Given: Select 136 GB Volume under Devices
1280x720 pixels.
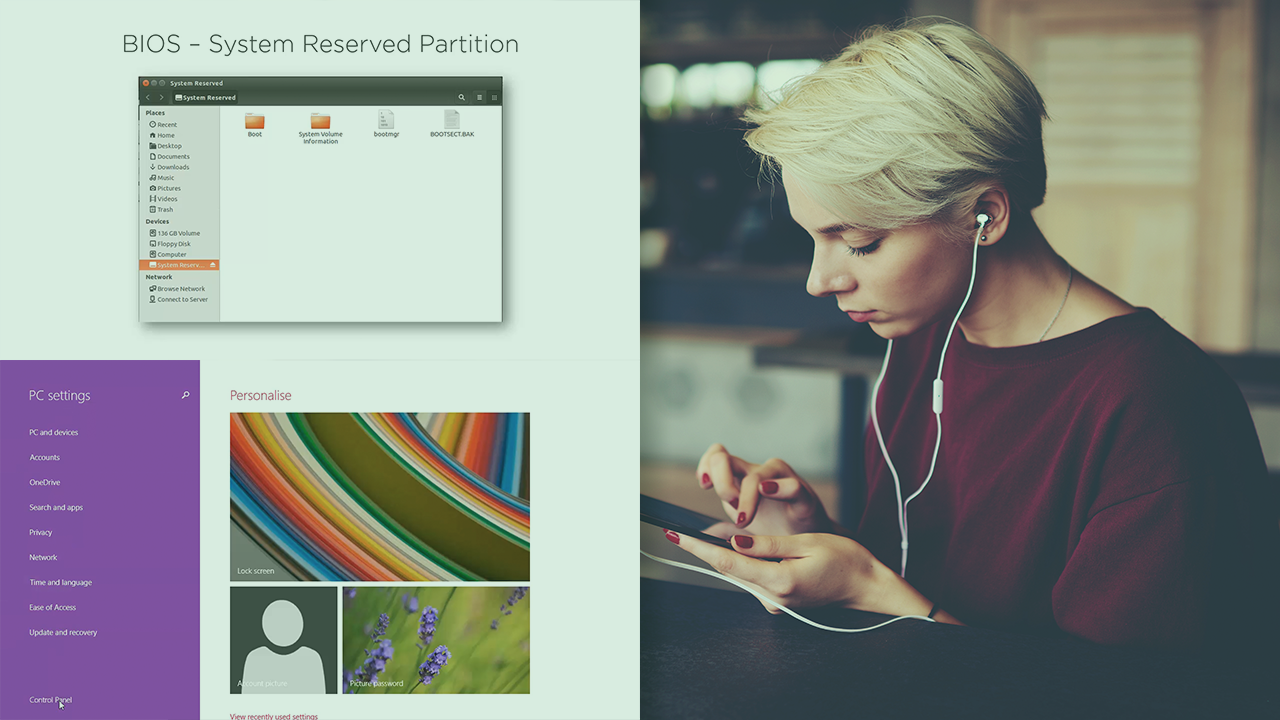Looking at the screenshot, I should pos(178,233).
